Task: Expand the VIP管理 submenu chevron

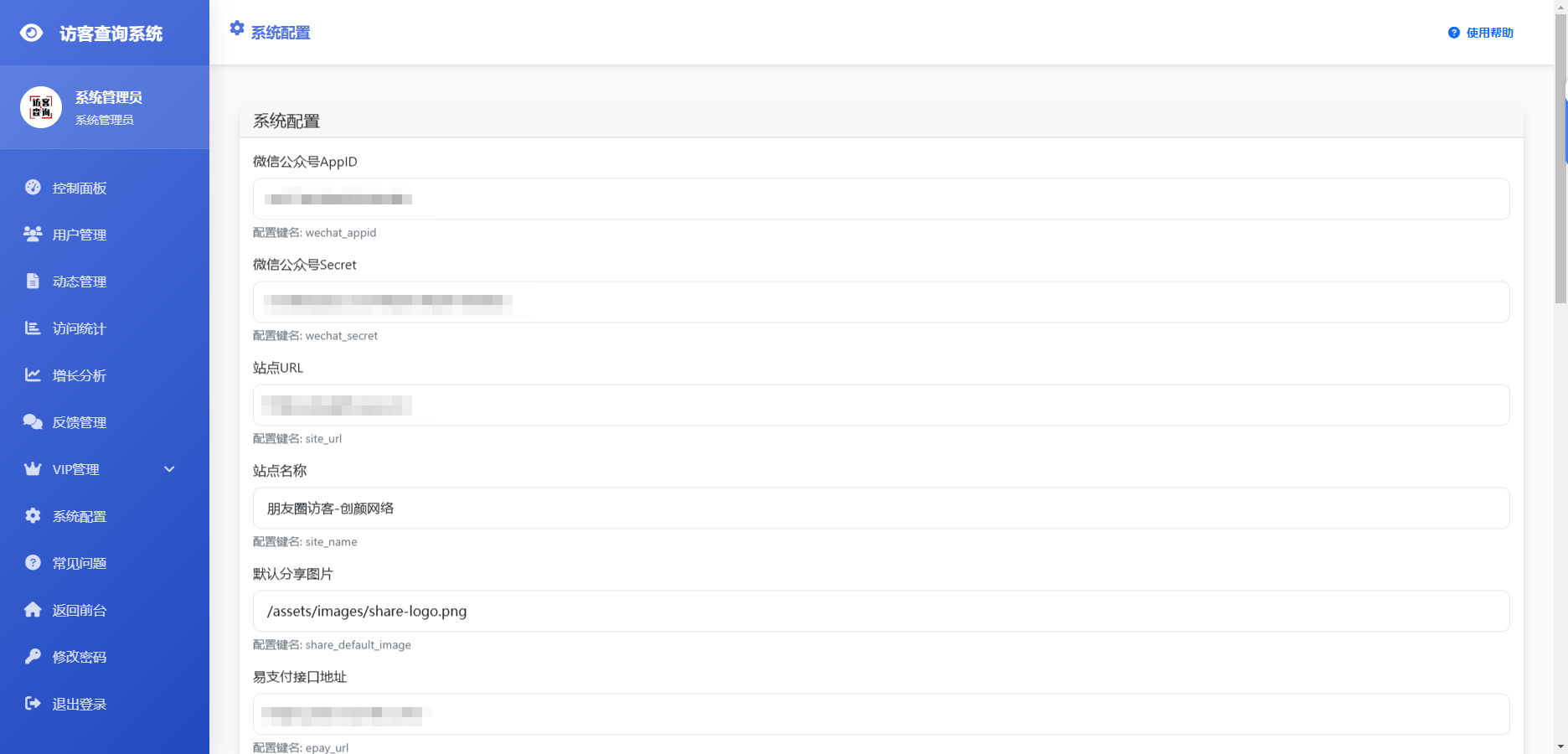Action: (x=169, y=469)
